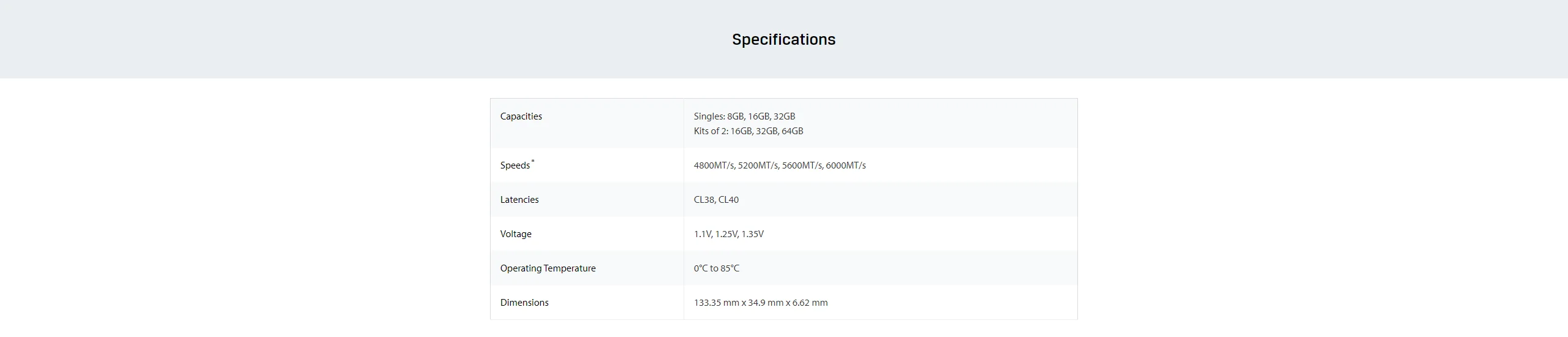Click the 5600MT/s speed text
This screenshot has width=1568, height=337.
[x=802, y=165]
